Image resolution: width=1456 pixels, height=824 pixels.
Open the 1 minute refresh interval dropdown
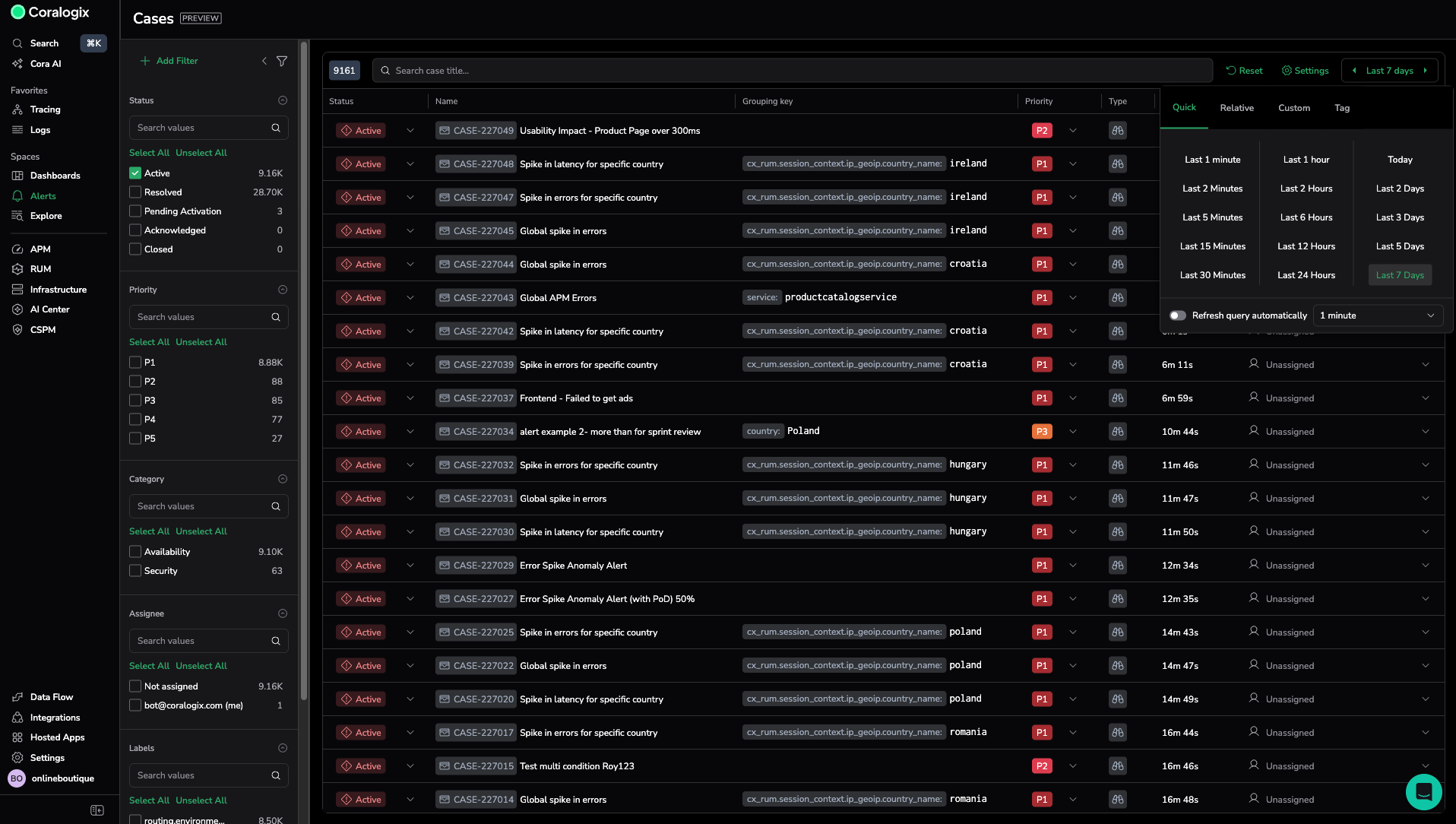(x=1377, y=315)
